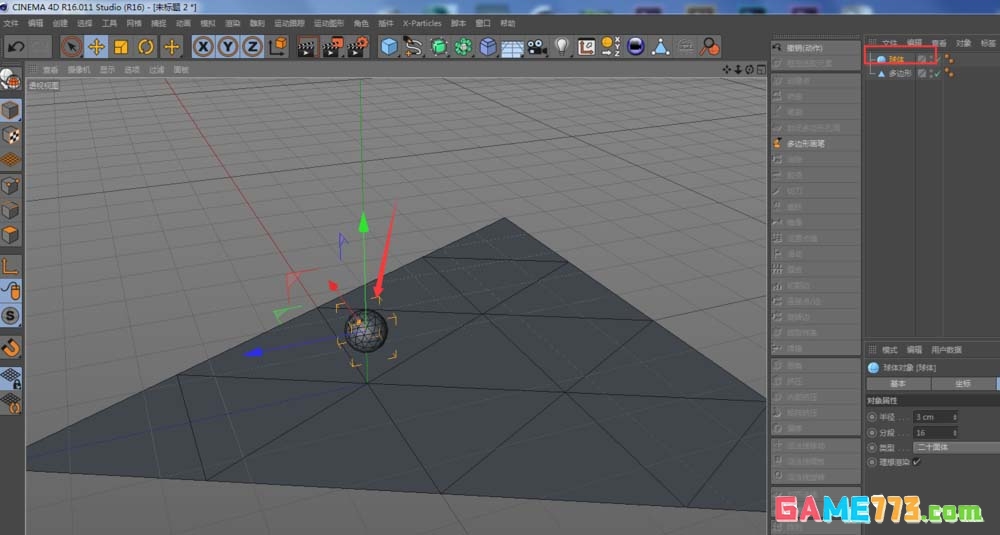
Task: Click the Render to Picture Viewer icon
Action: (x=333, y=47)
